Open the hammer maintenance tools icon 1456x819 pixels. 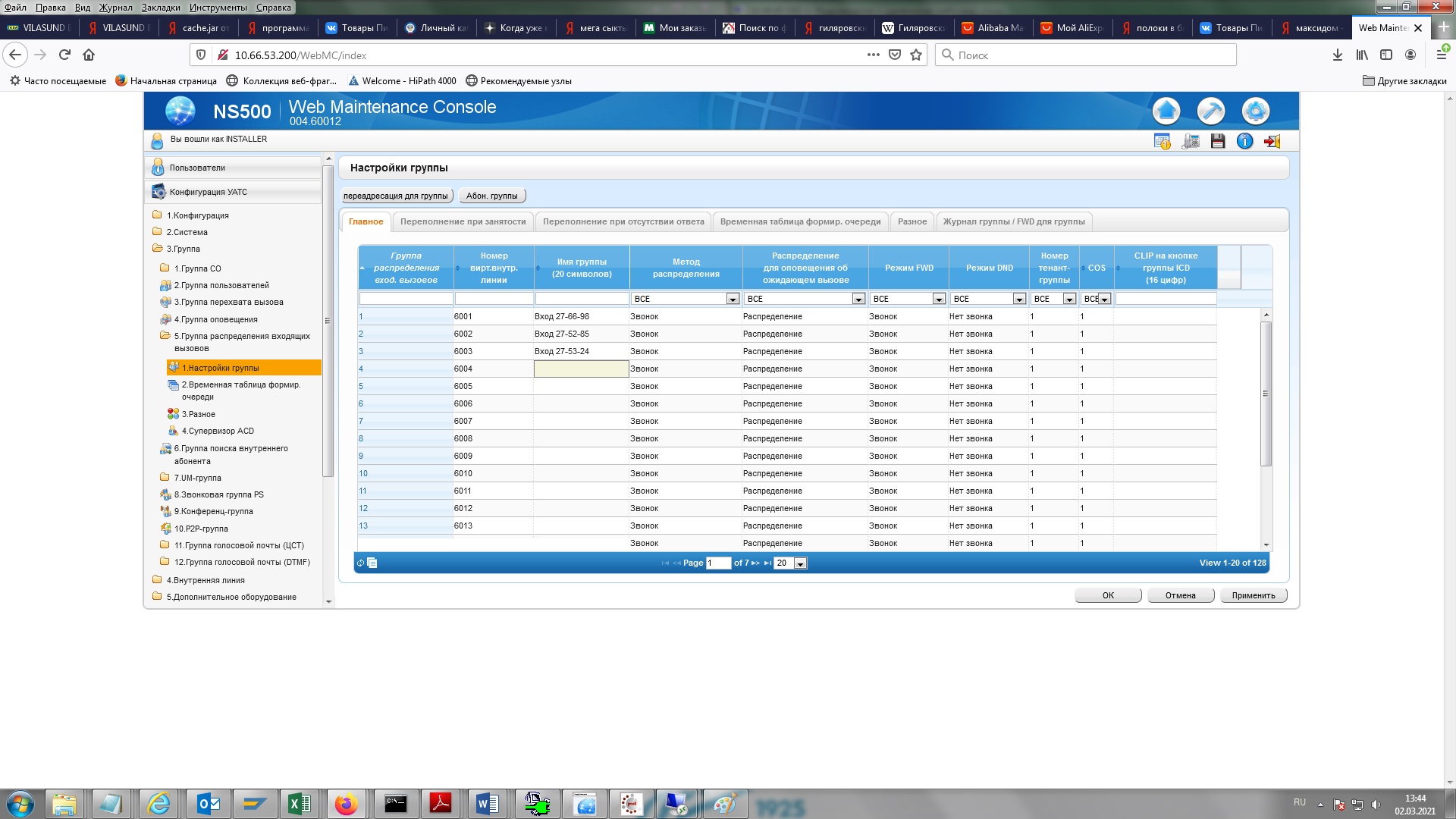point(1211,111)
